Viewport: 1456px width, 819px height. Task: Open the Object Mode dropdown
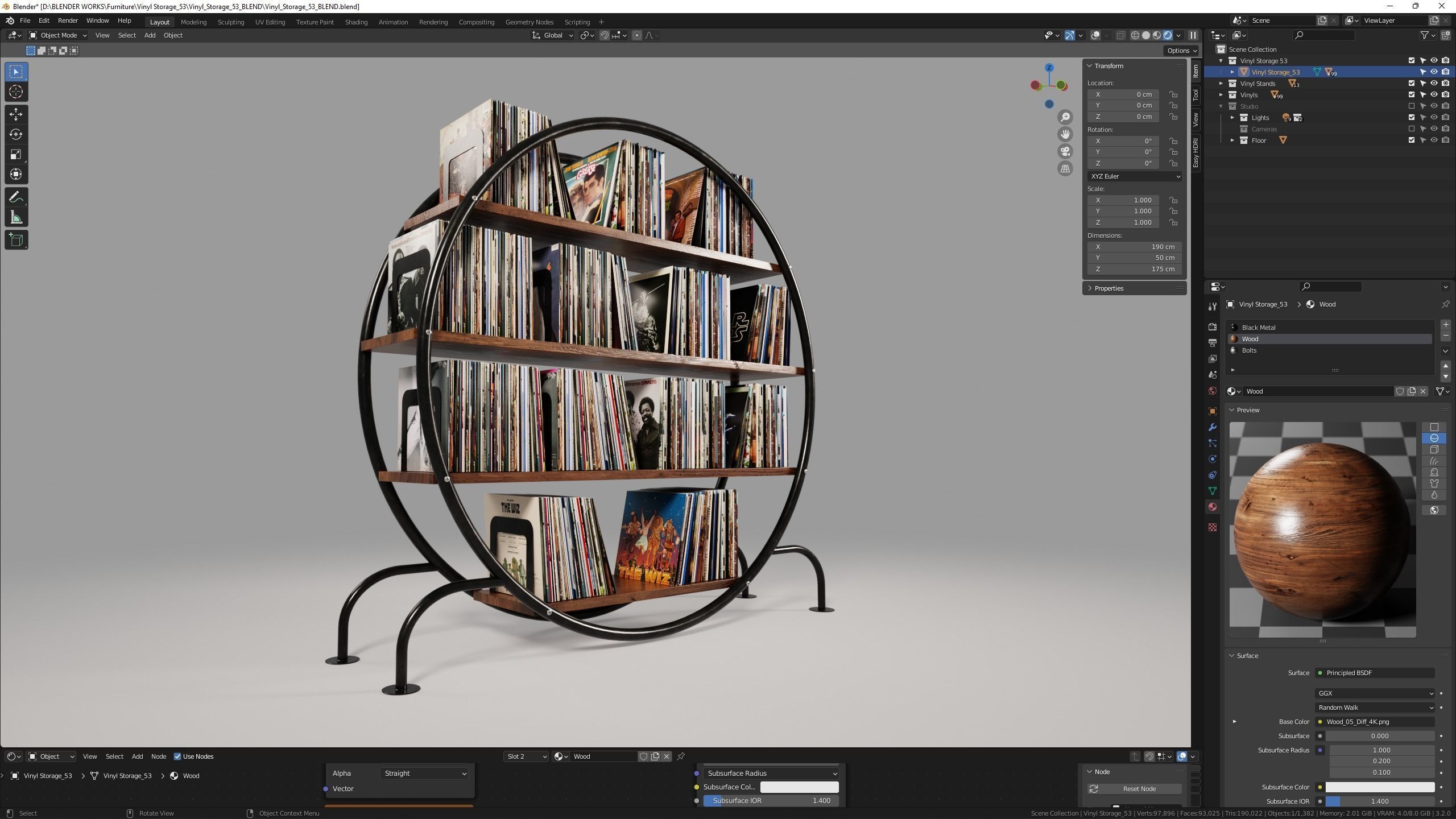[x=58, y=35]
